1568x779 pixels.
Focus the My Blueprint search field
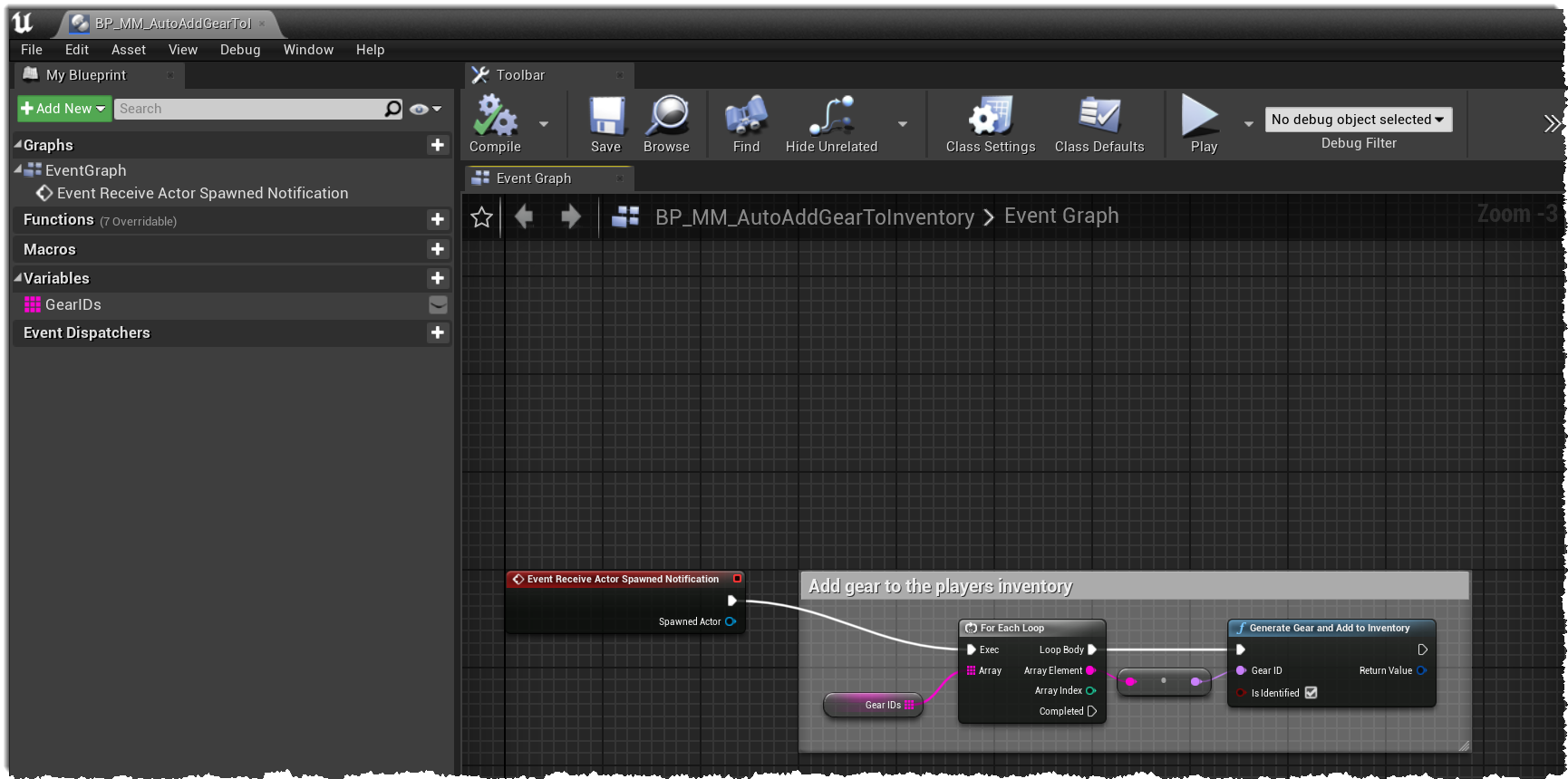(249, 109)
